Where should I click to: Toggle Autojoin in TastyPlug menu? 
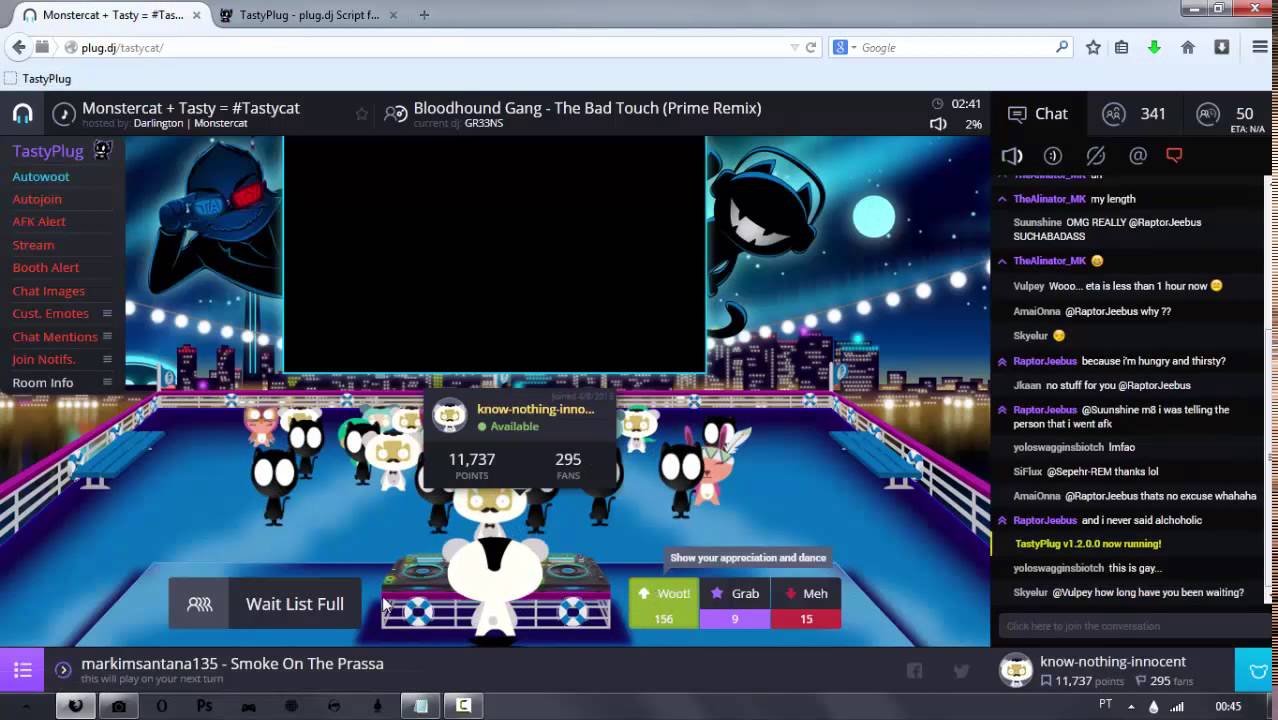tap(37, 199)
